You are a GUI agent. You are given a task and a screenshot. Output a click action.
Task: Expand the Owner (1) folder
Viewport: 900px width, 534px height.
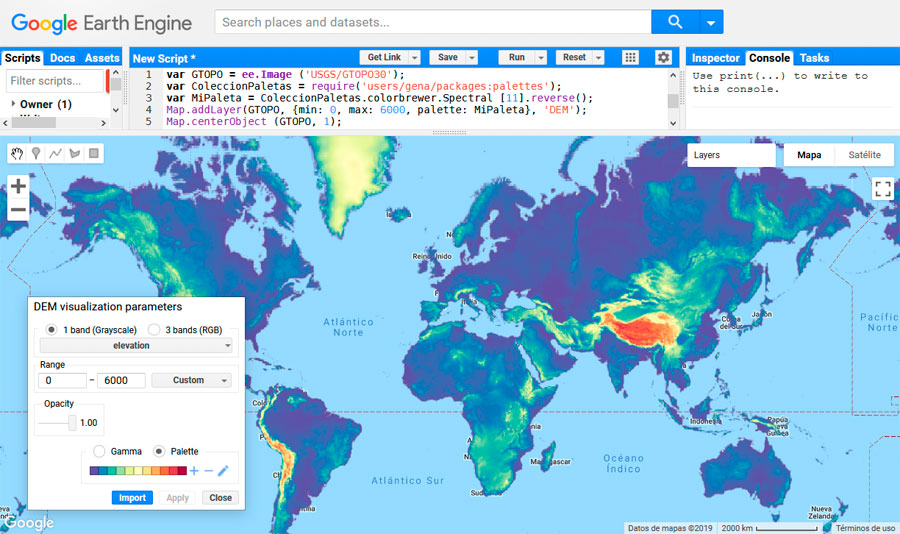13,104
